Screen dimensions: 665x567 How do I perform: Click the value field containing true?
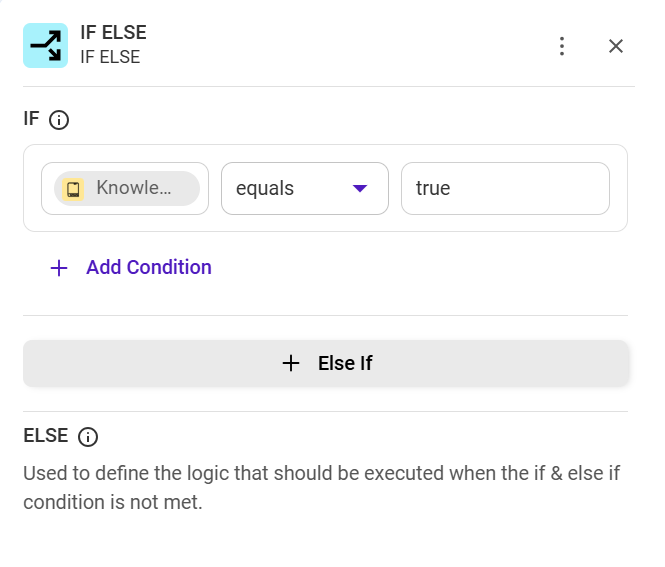(504, 188)
